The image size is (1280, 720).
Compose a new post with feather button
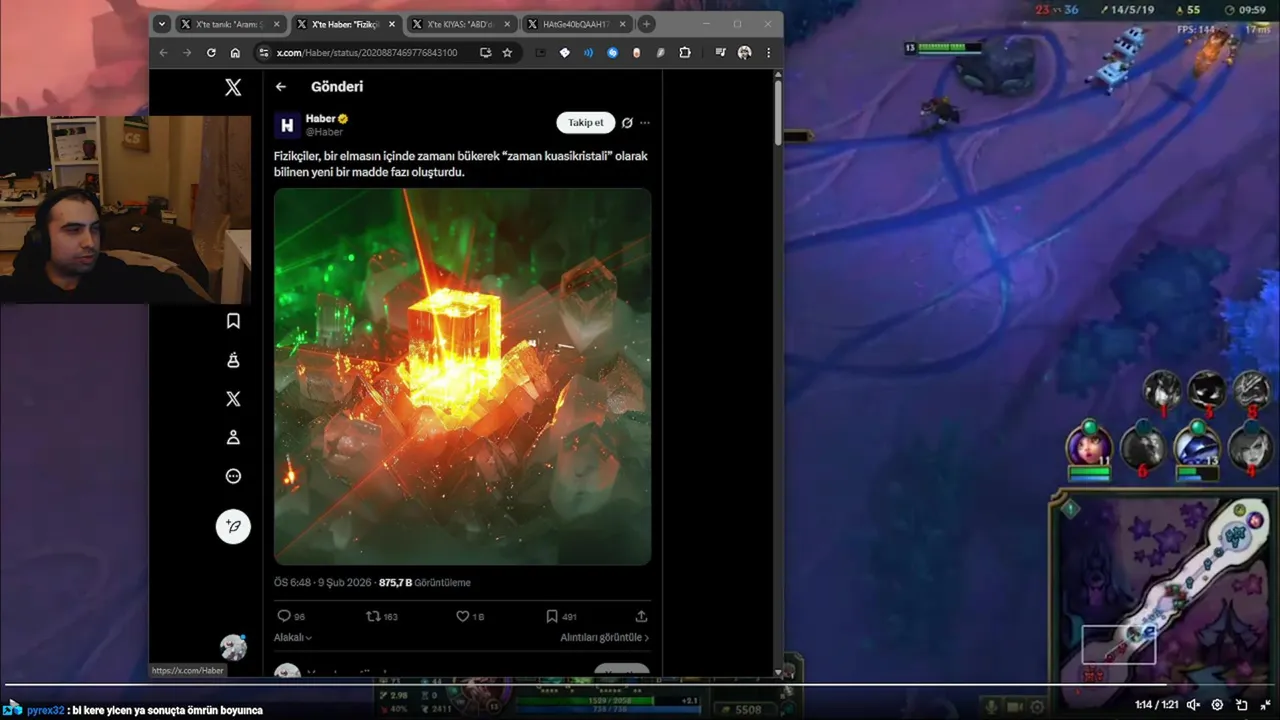[x=233, y=526]
